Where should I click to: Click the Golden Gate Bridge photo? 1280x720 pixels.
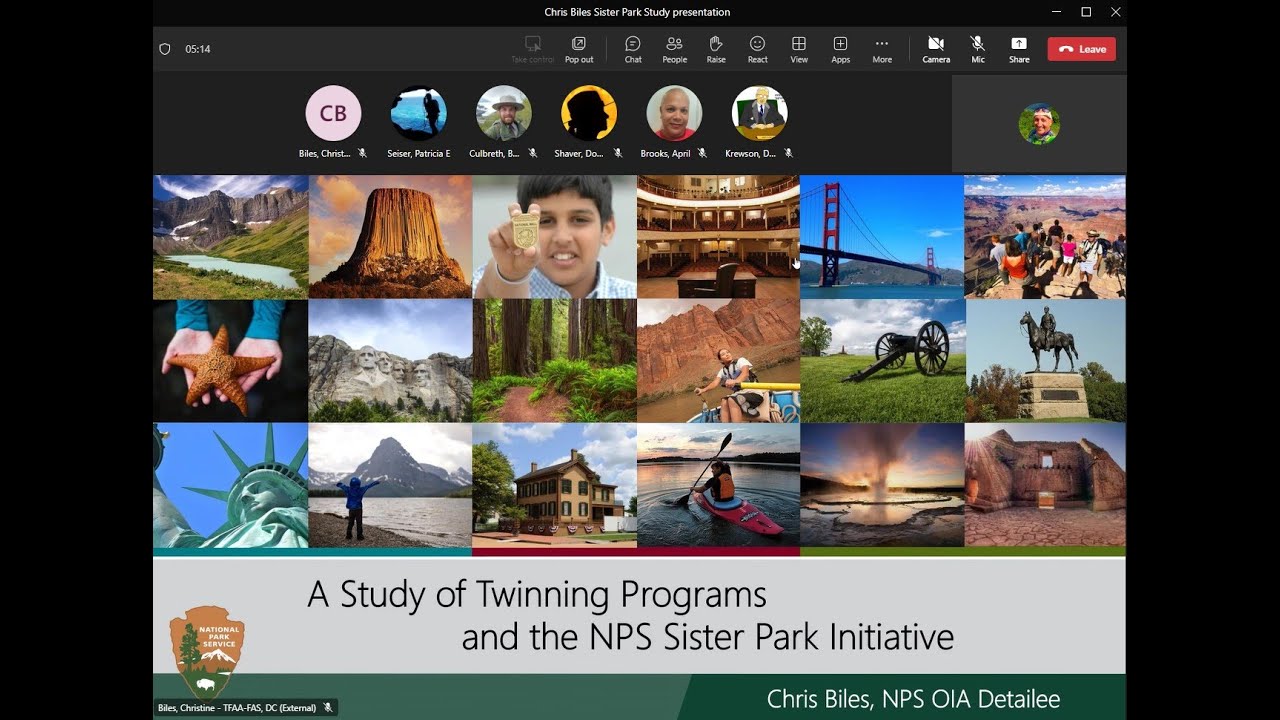[x=881, y=237]
